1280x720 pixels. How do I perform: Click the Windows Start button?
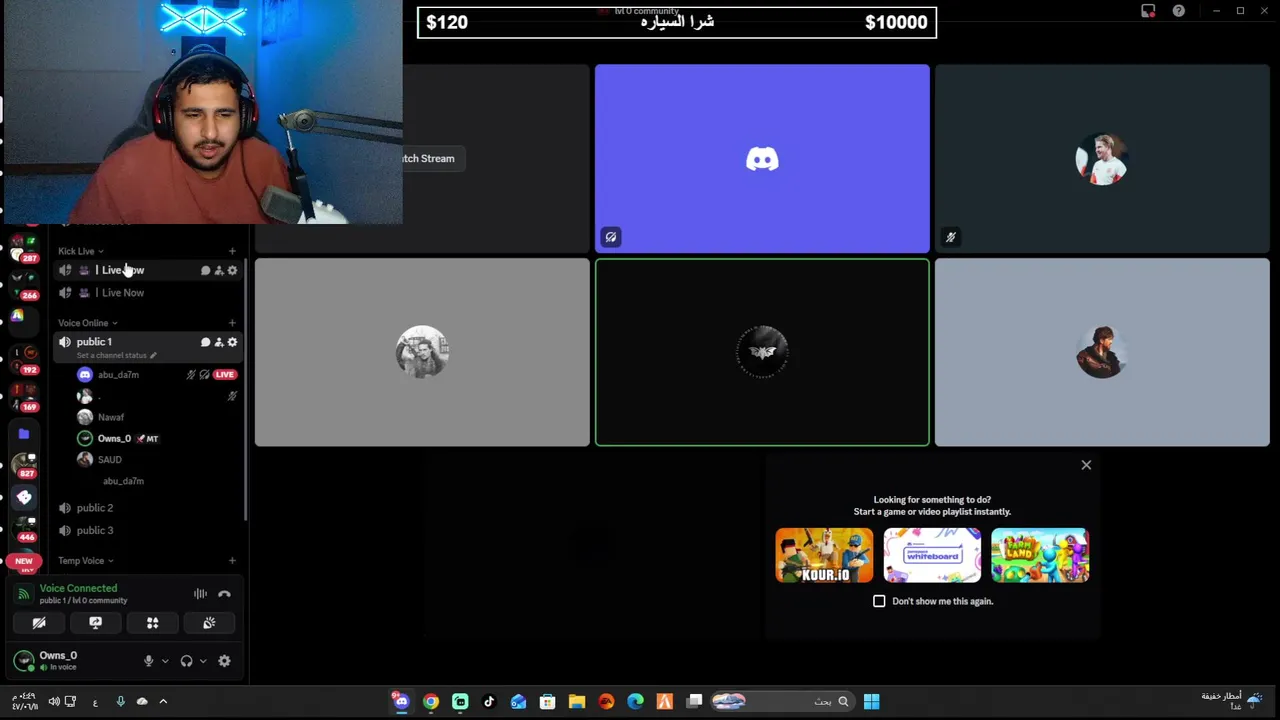(872, 701)
